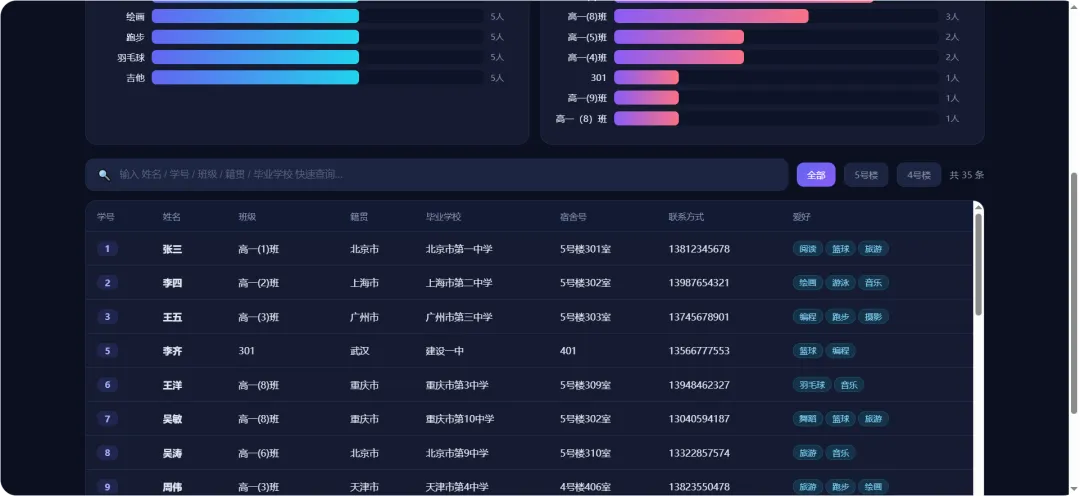Click the magnifier search icon
This screenshot has height=496, width=1080.
tap(104, 175)
